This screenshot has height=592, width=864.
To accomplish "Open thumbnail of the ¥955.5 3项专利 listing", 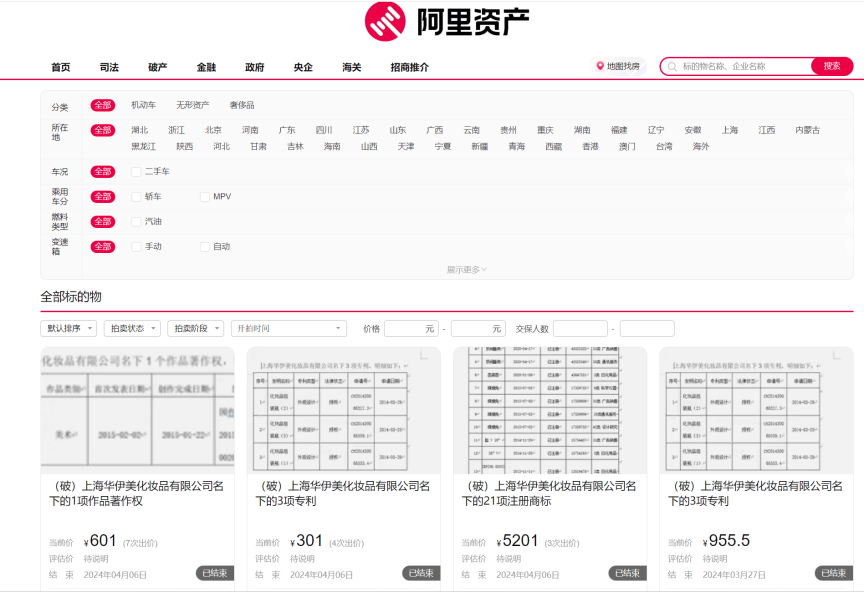I will tap(757, 410).
